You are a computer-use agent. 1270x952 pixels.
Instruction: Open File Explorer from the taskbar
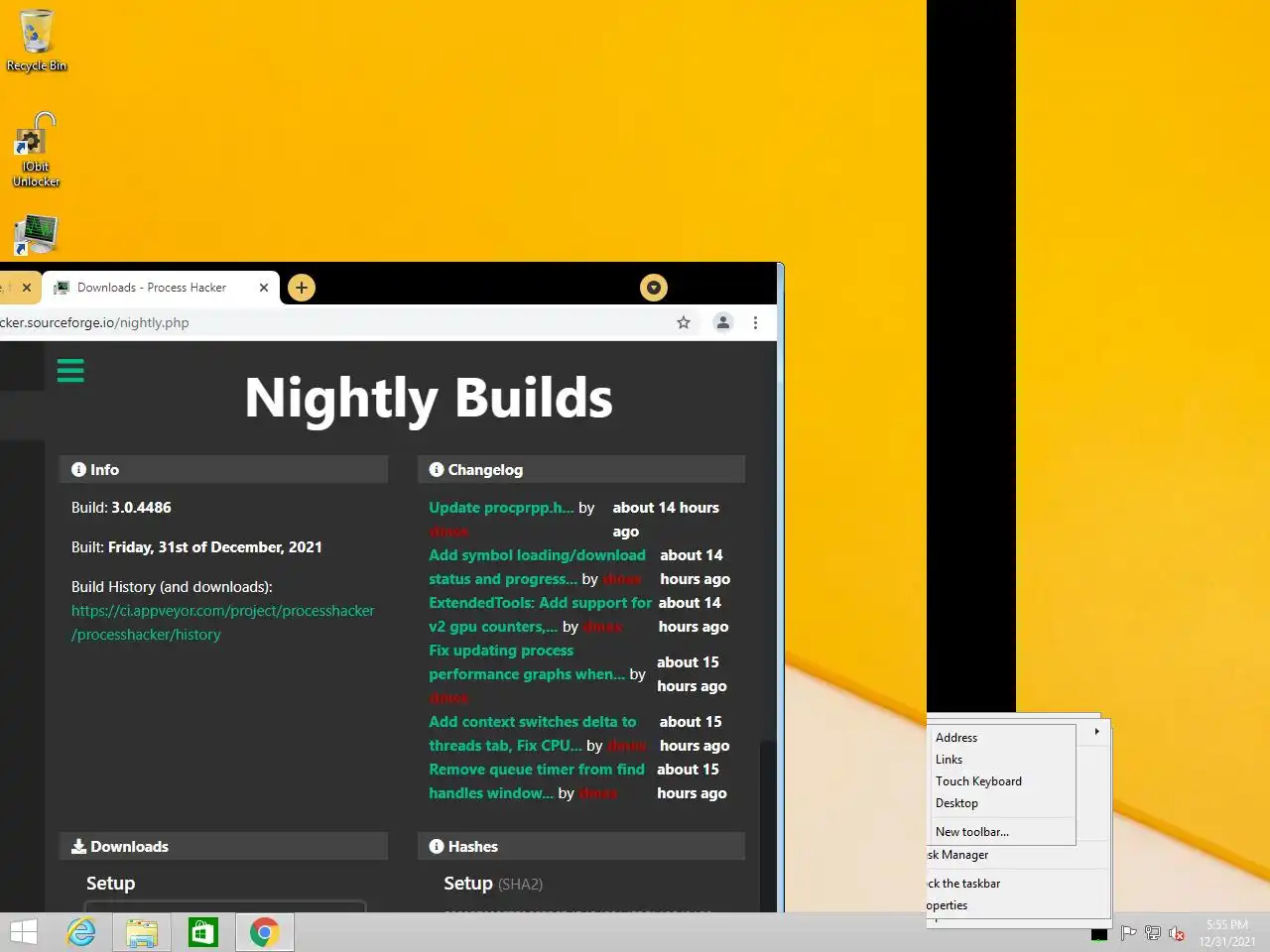point(142,932)
